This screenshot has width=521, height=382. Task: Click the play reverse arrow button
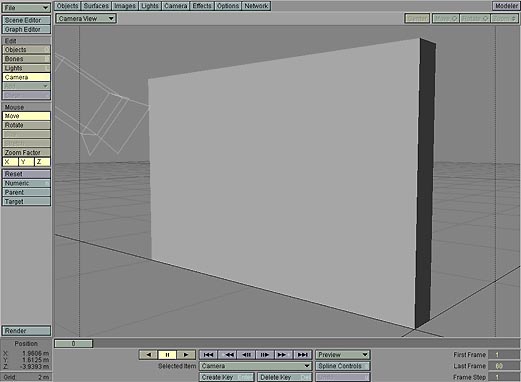point(149,355)
